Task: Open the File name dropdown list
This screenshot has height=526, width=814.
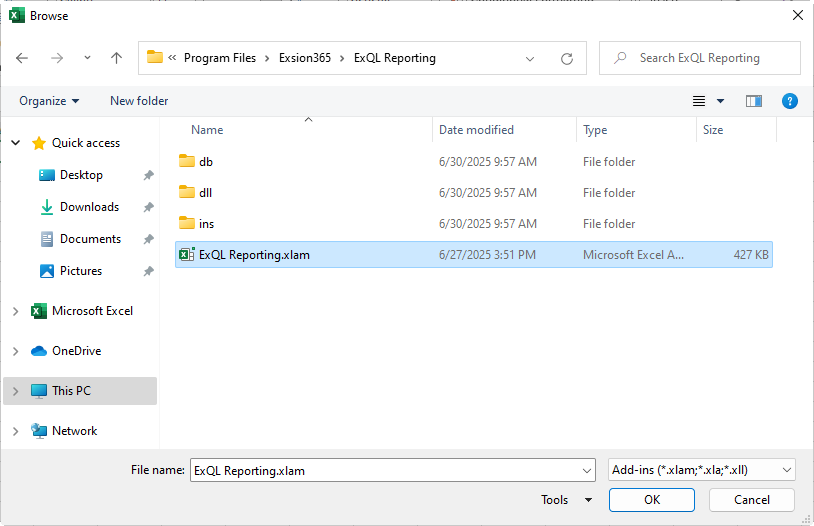Action: point(587,470)
